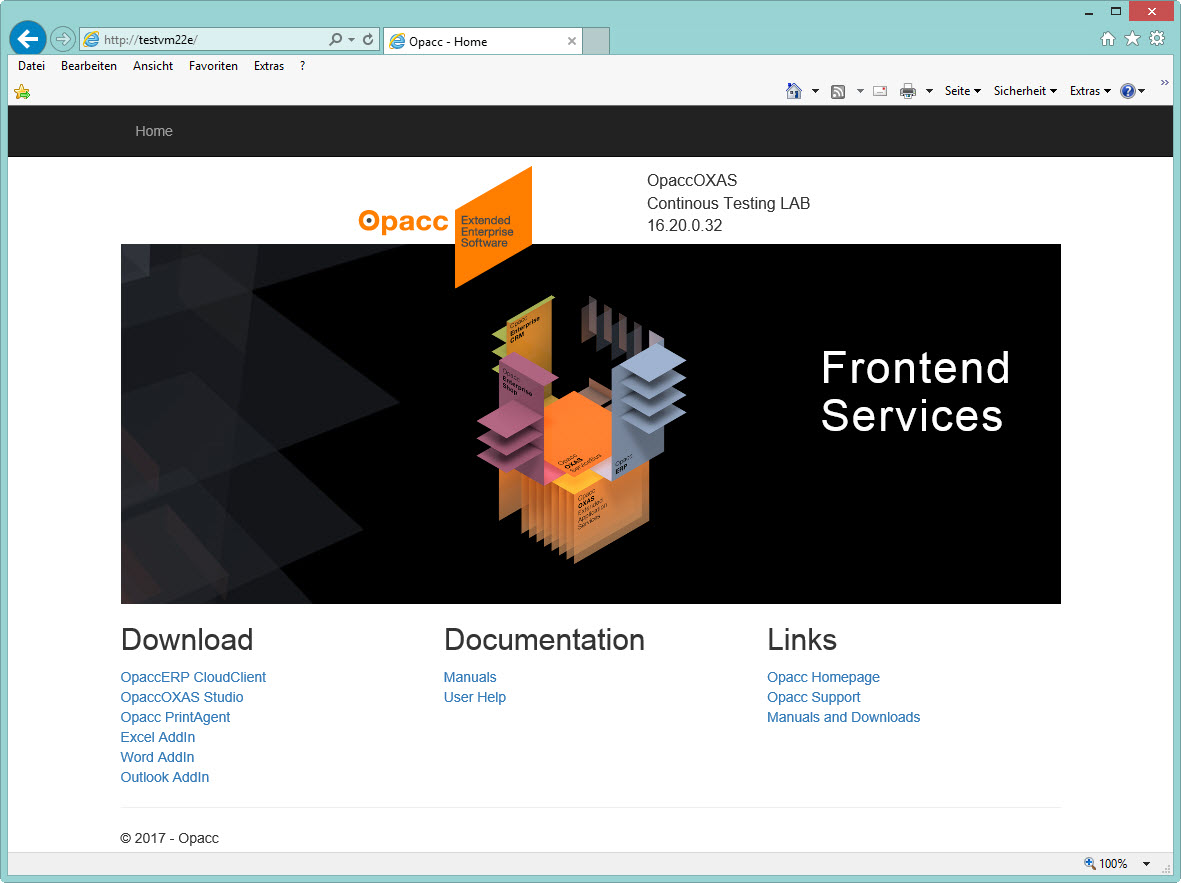The image size is (1181, 883).
Task: Open the Seite dropdown menu
Action: 963,91
